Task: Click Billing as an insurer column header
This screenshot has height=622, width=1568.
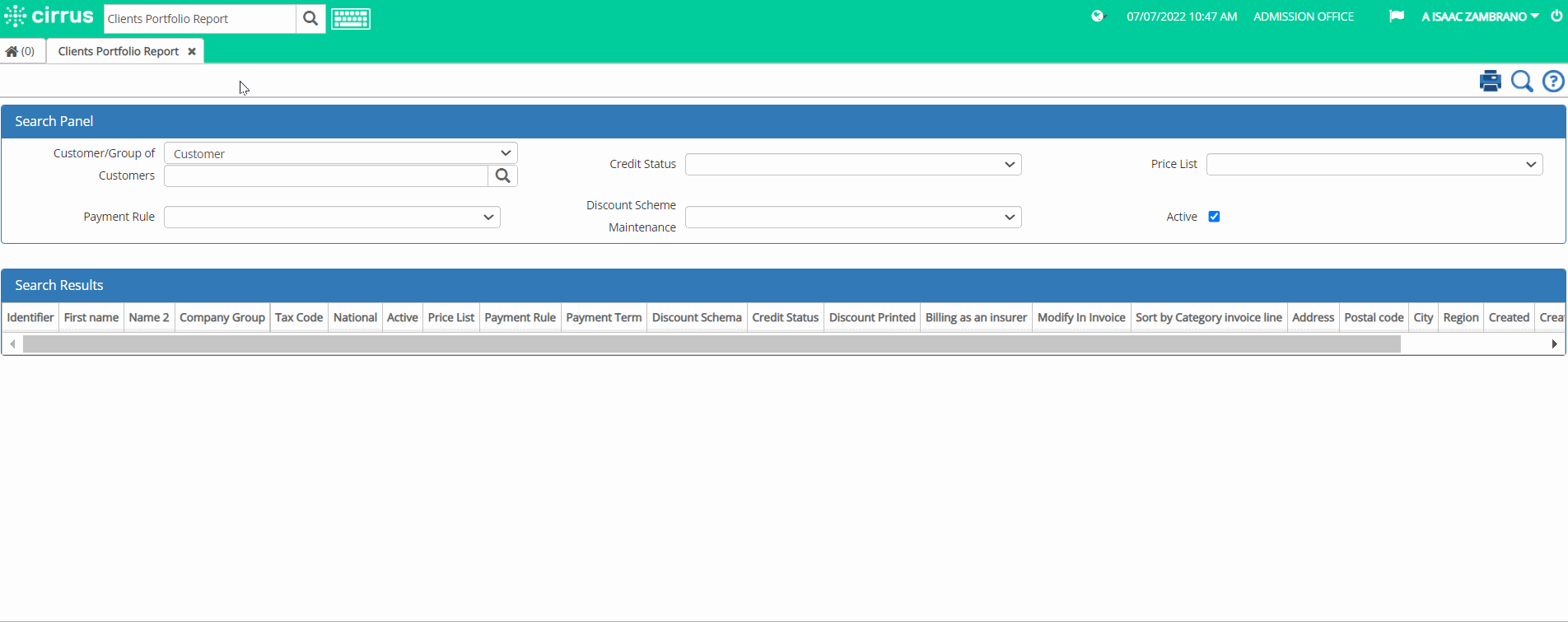Action: pyautogui.click(x=976, y=317)
